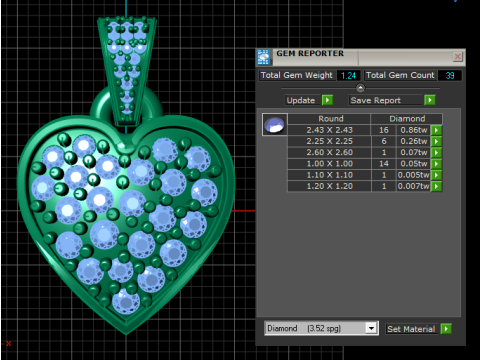The width and height of the screenshot is (480, 360).
Task: Click the gem count 14 cell
Action: (384, 164)
